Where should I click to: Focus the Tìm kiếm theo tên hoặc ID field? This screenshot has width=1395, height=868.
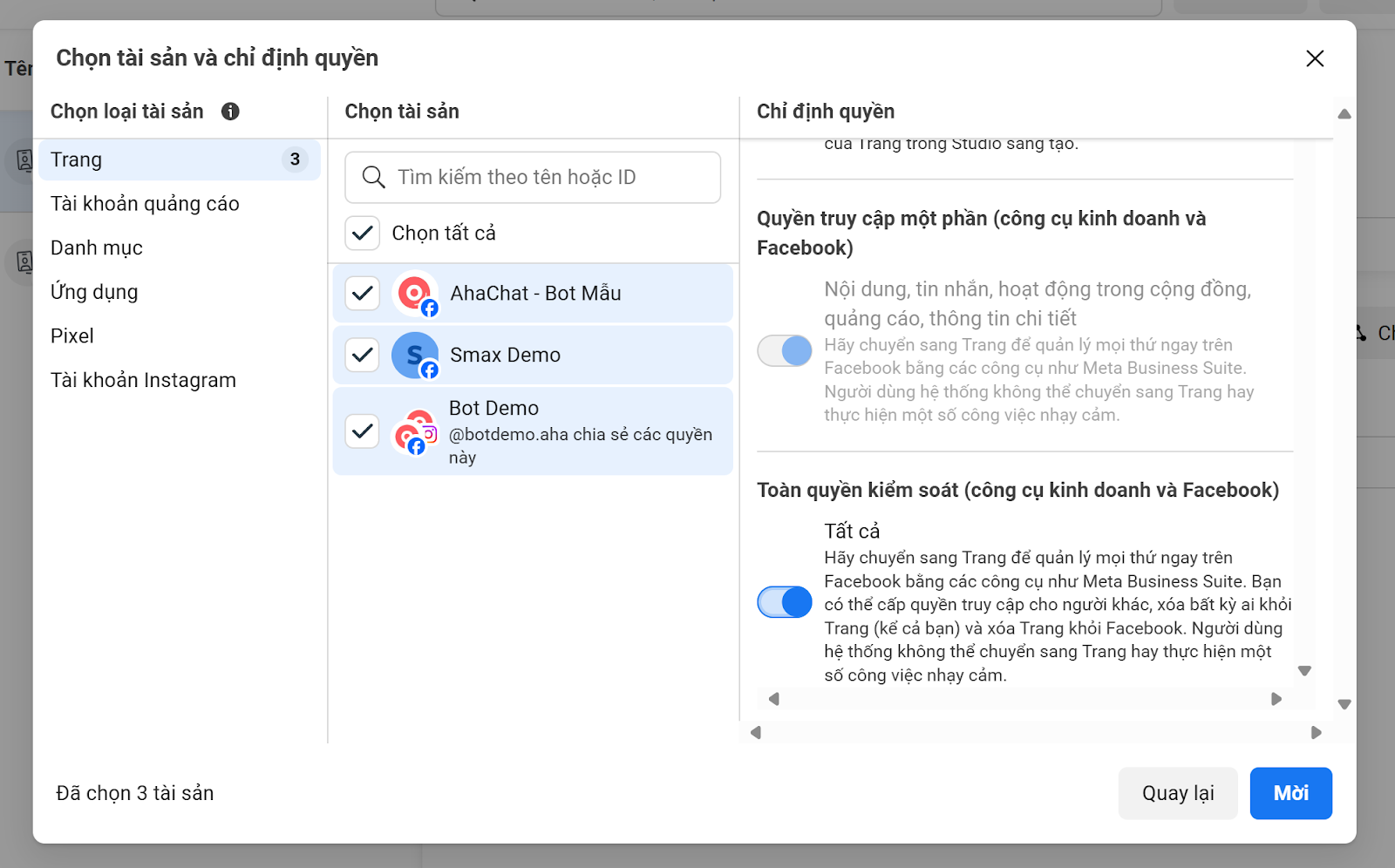(x=533, y=178)
